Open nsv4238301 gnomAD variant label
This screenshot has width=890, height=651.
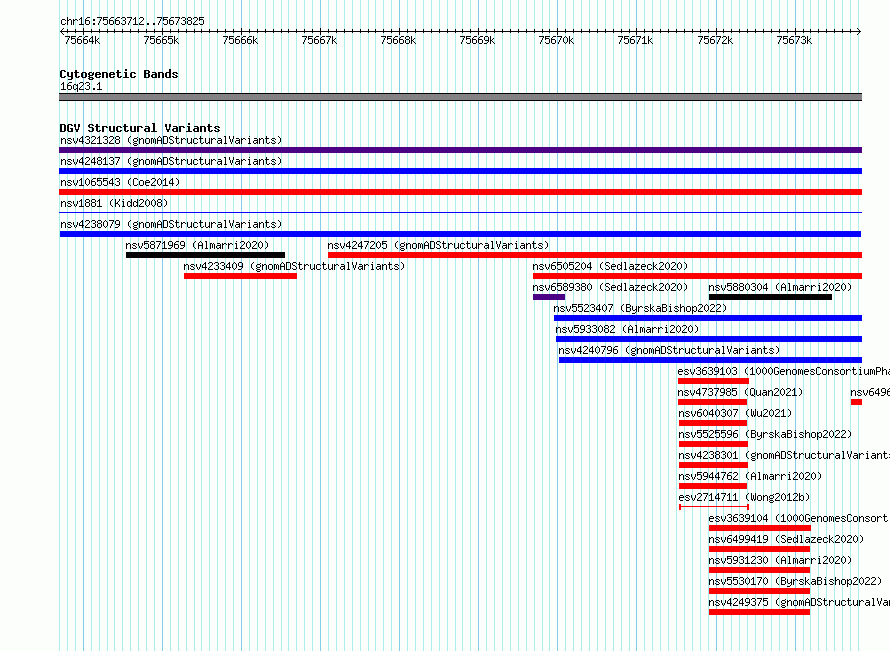click(784, 455)
